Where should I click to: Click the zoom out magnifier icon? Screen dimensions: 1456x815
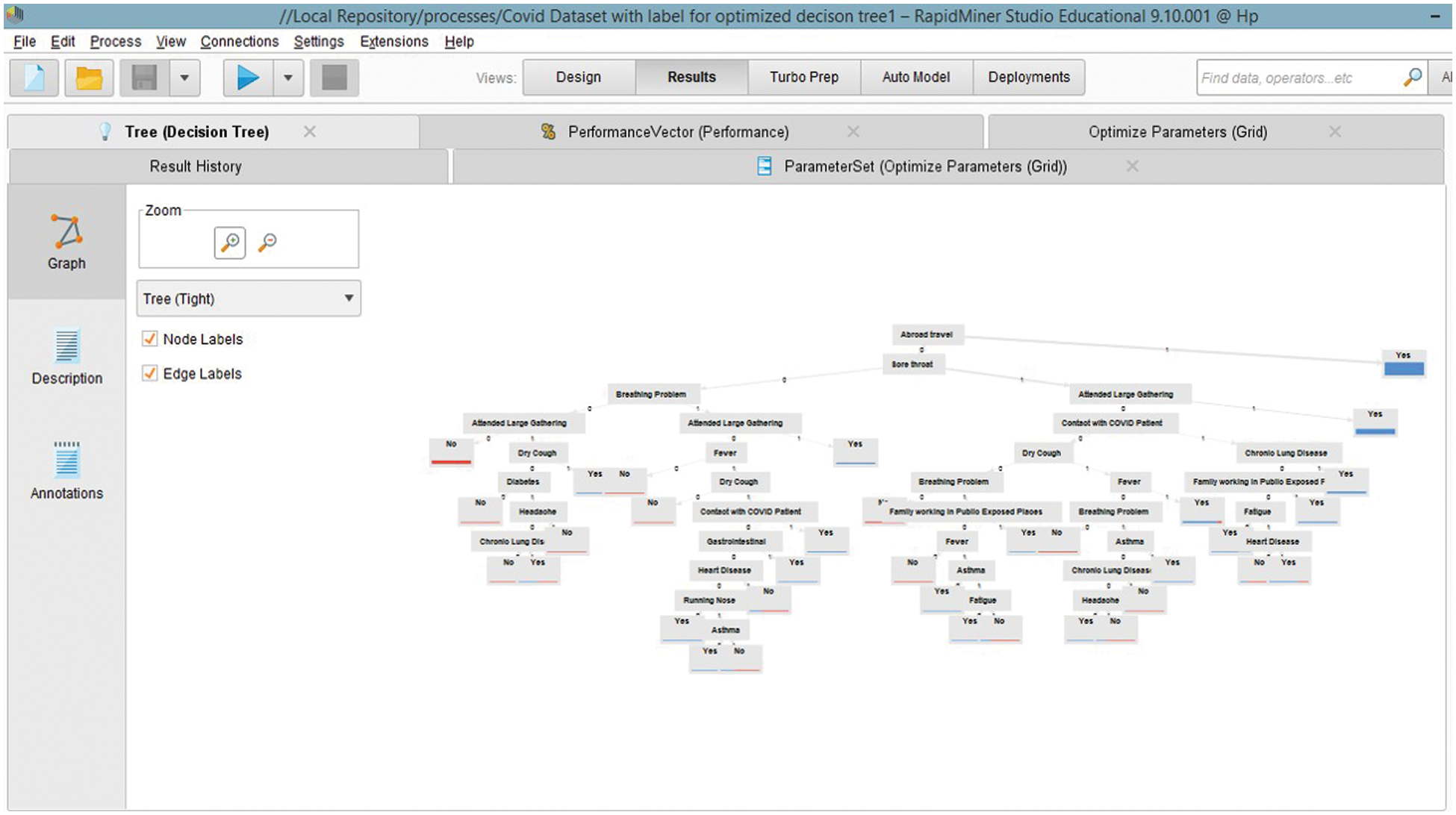[x=267, y=242]
